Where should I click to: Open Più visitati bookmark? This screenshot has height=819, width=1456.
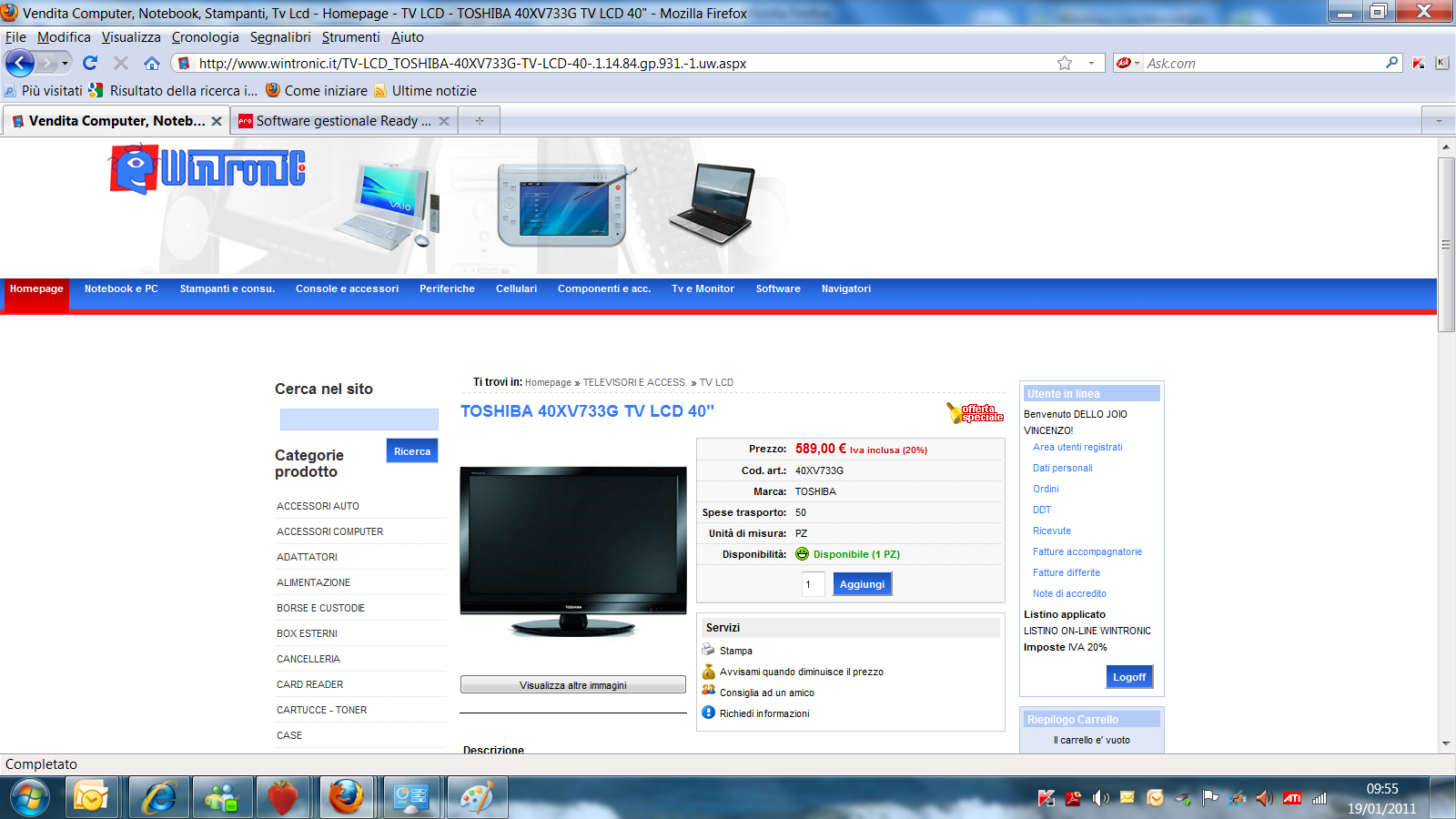point(44,91)
